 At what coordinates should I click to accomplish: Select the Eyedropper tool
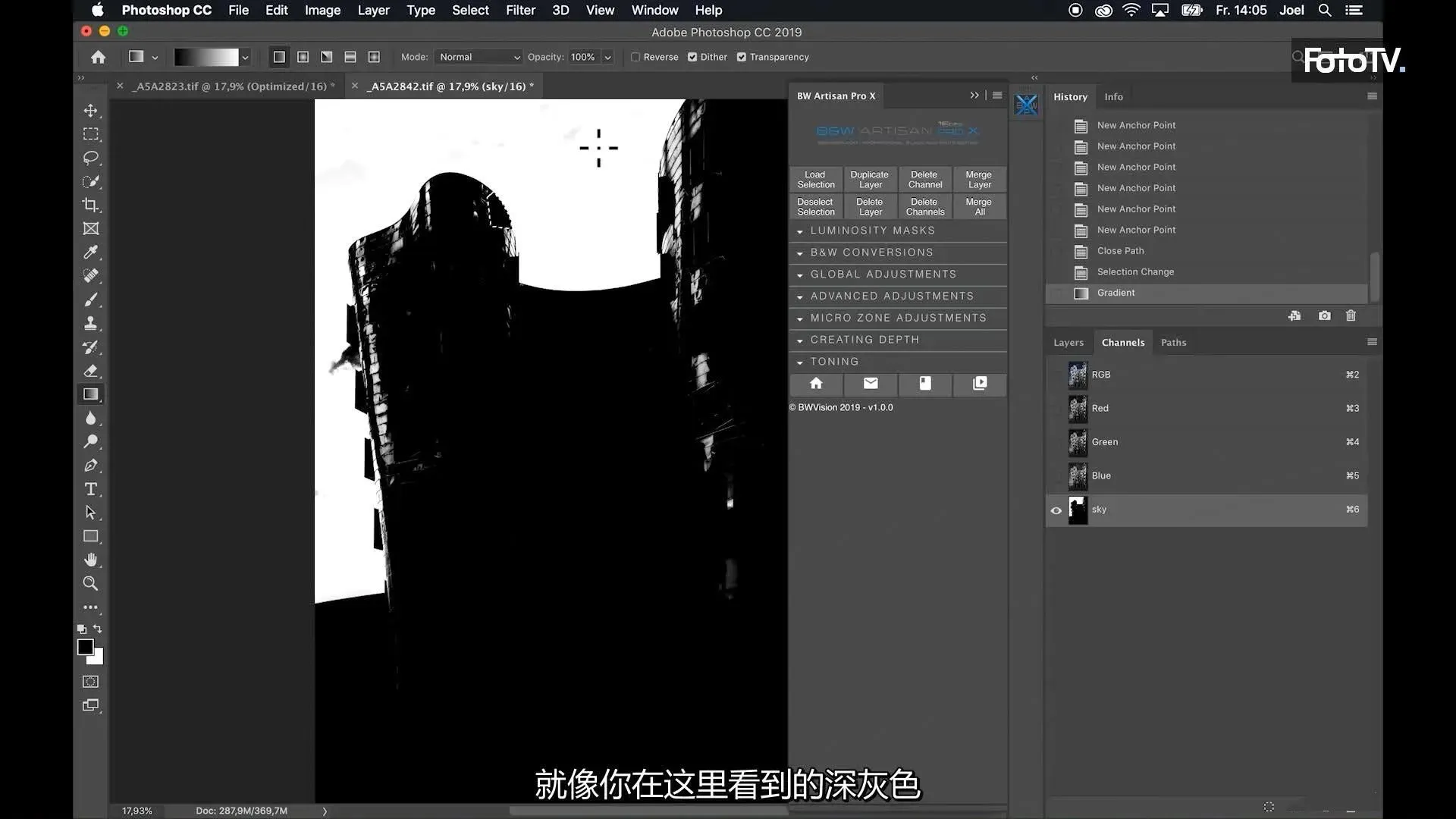pos(91,253)
